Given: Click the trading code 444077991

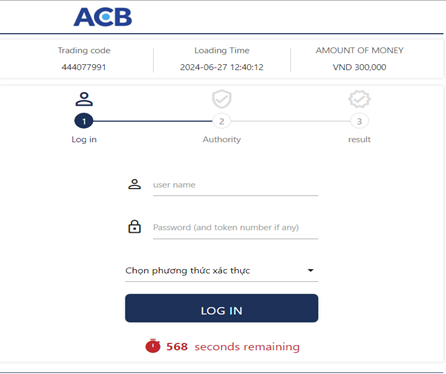Looking at the screenshot, I should coord(84,67).
